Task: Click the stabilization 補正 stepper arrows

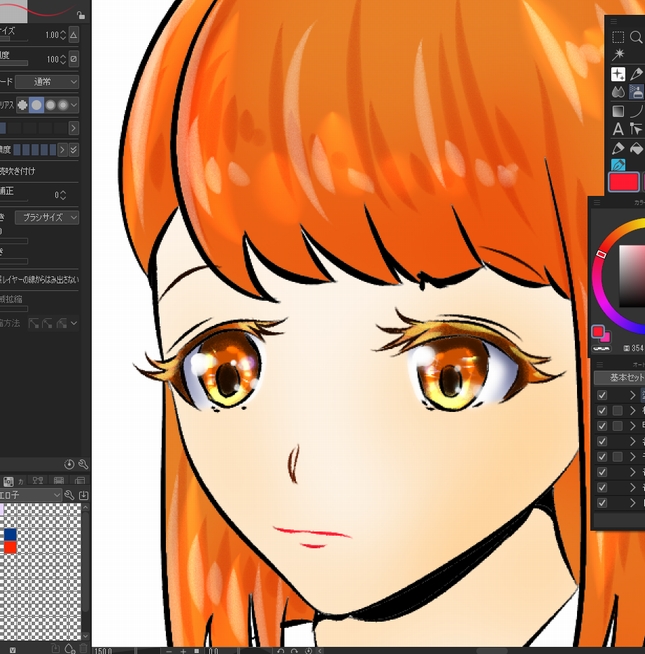Action: pos(63,195)
